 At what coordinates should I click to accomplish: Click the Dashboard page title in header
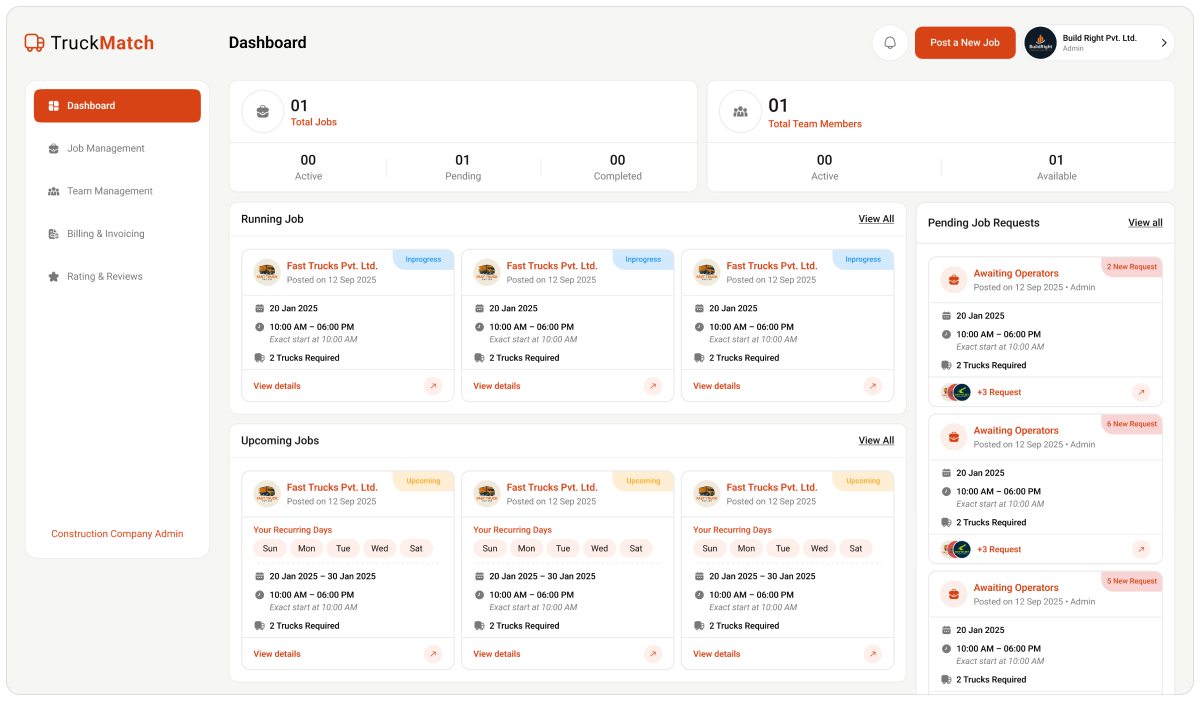(267, 43)
